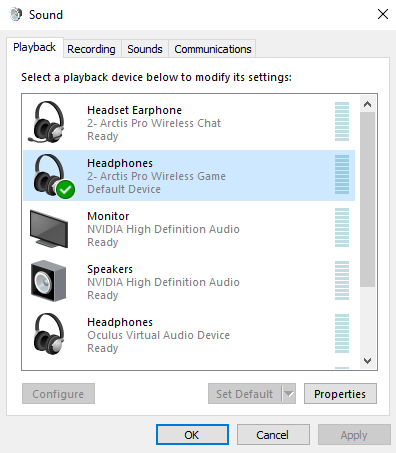Click the Headphones default device level meter

point(342,175)
